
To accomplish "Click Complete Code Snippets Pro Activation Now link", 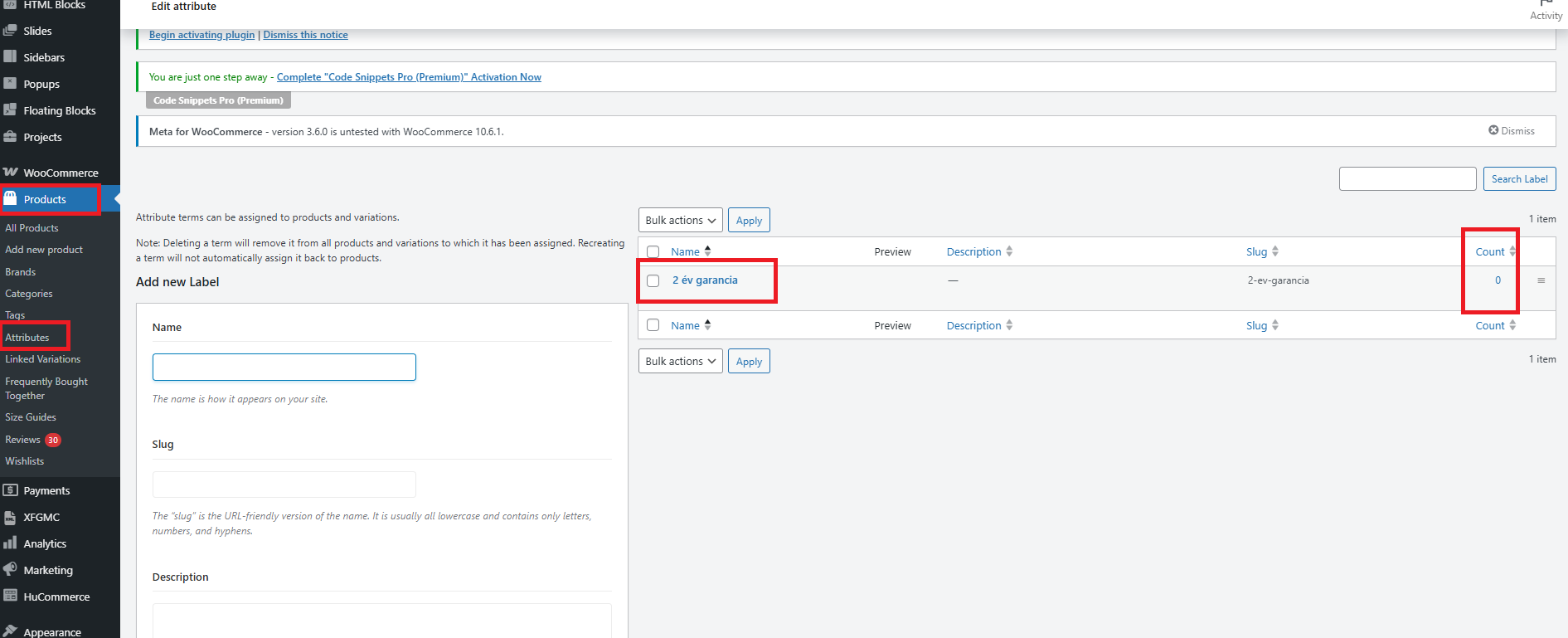I will coord(409,77).
